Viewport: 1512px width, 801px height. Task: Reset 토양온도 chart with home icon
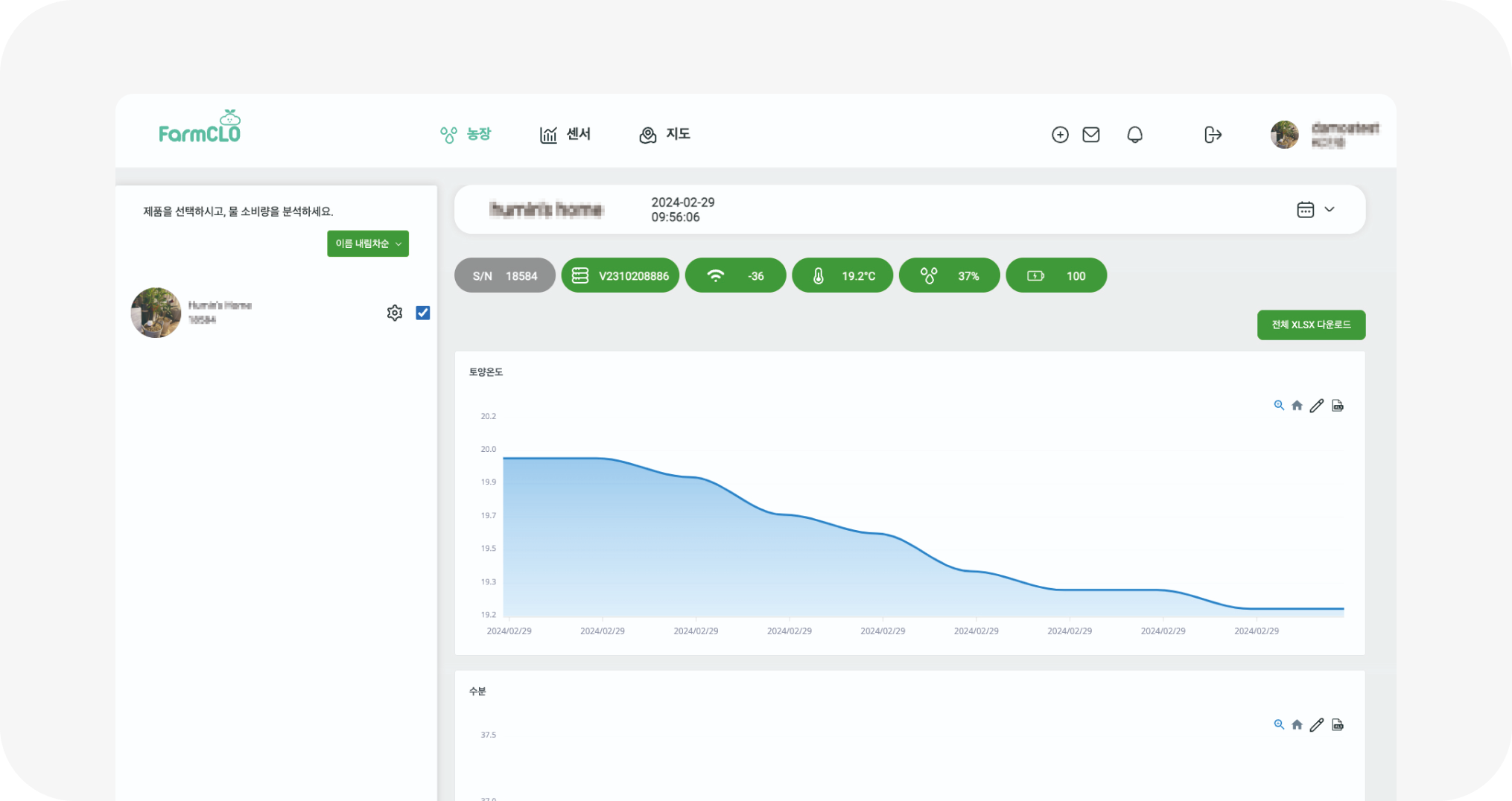click(x=1297, y=405)
